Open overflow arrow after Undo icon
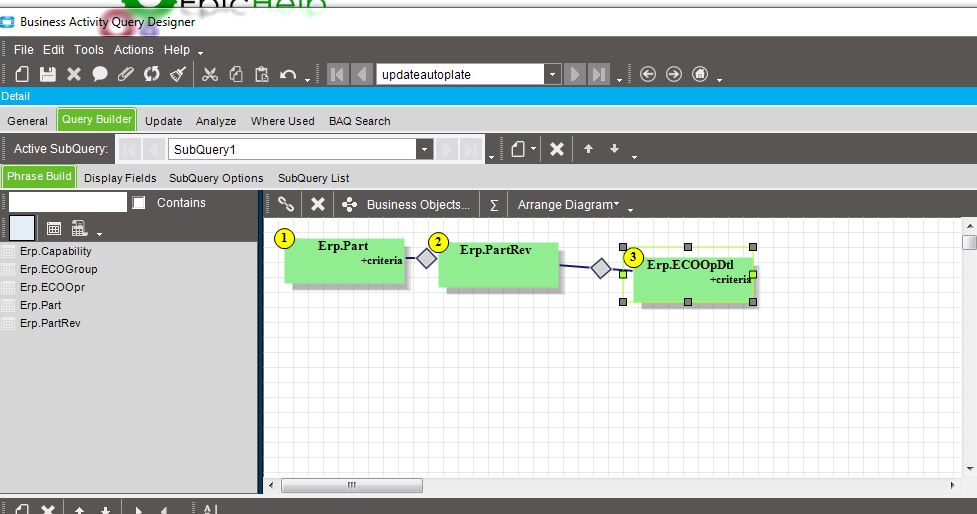977x514 pixels. tap(307, 80)
